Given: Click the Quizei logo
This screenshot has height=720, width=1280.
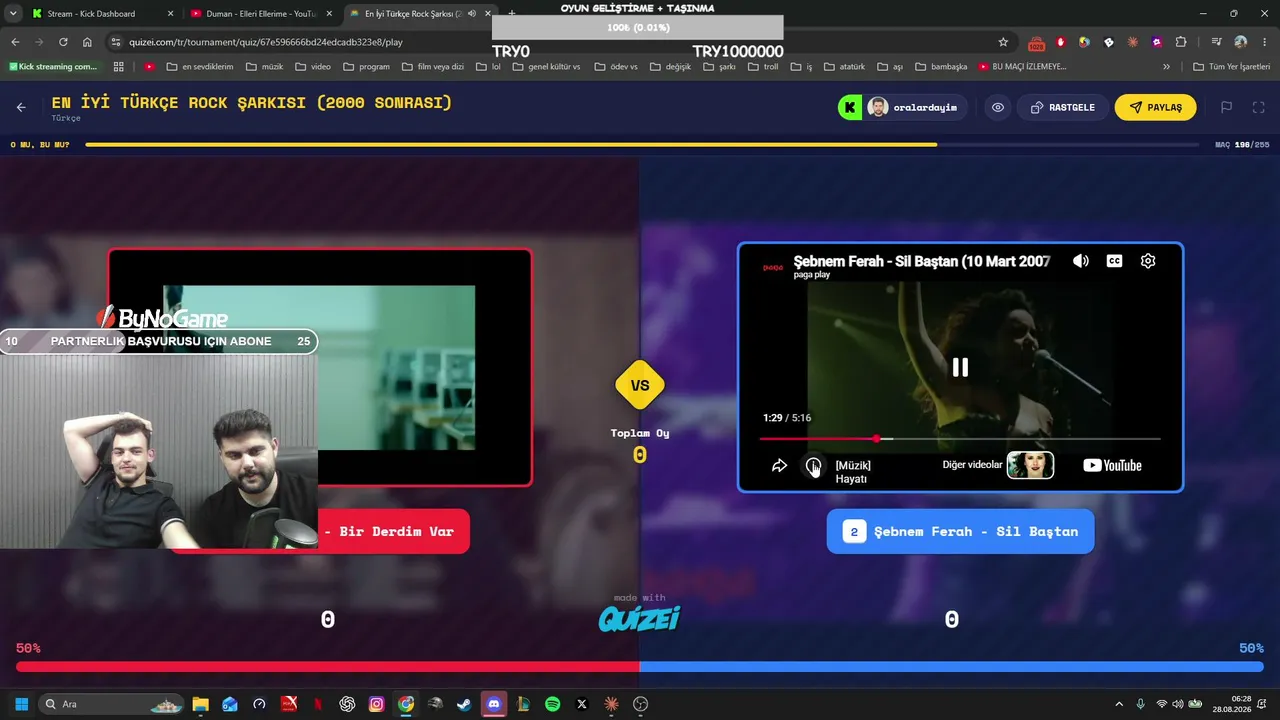Looking at the screenshot, I should click(x=639, y=619).
